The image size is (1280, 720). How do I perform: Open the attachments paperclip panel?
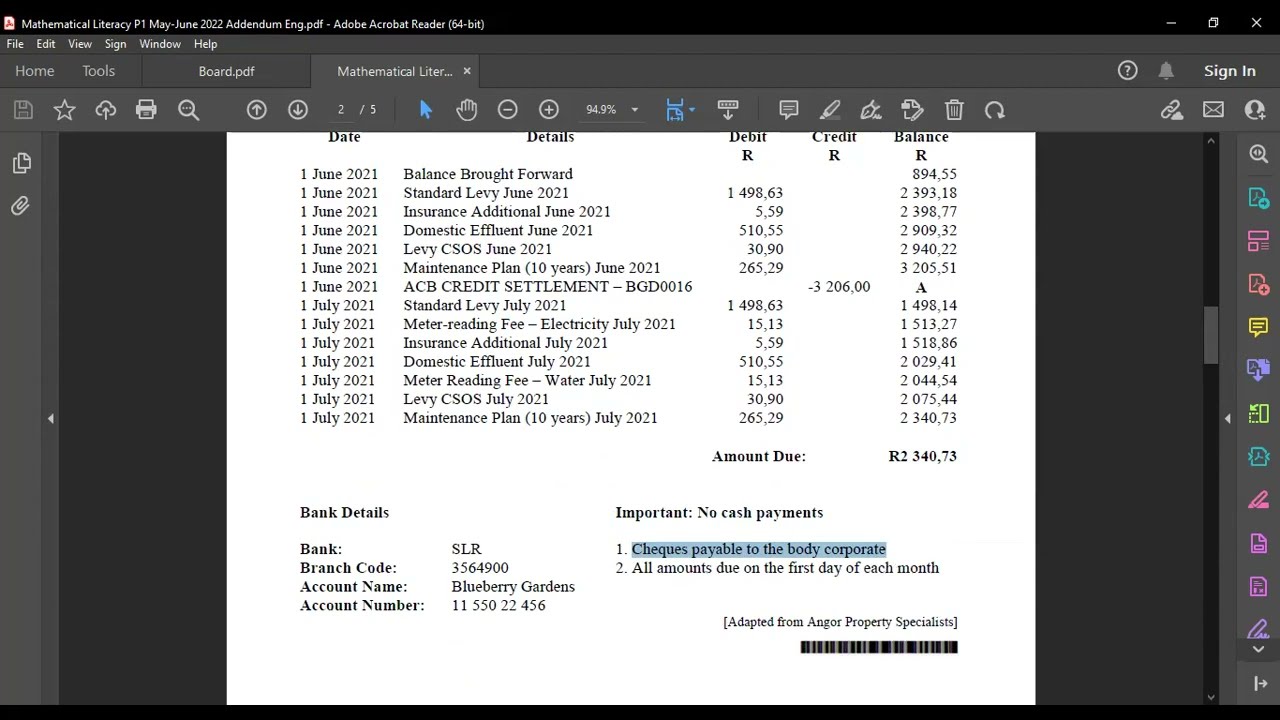click(20, 206)
